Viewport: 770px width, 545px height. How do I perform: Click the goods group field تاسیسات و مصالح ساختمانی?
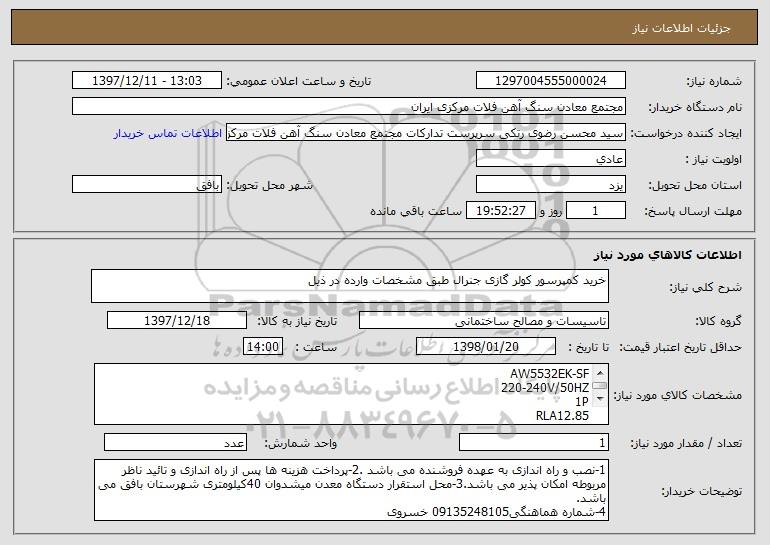(x=484, y=321)
